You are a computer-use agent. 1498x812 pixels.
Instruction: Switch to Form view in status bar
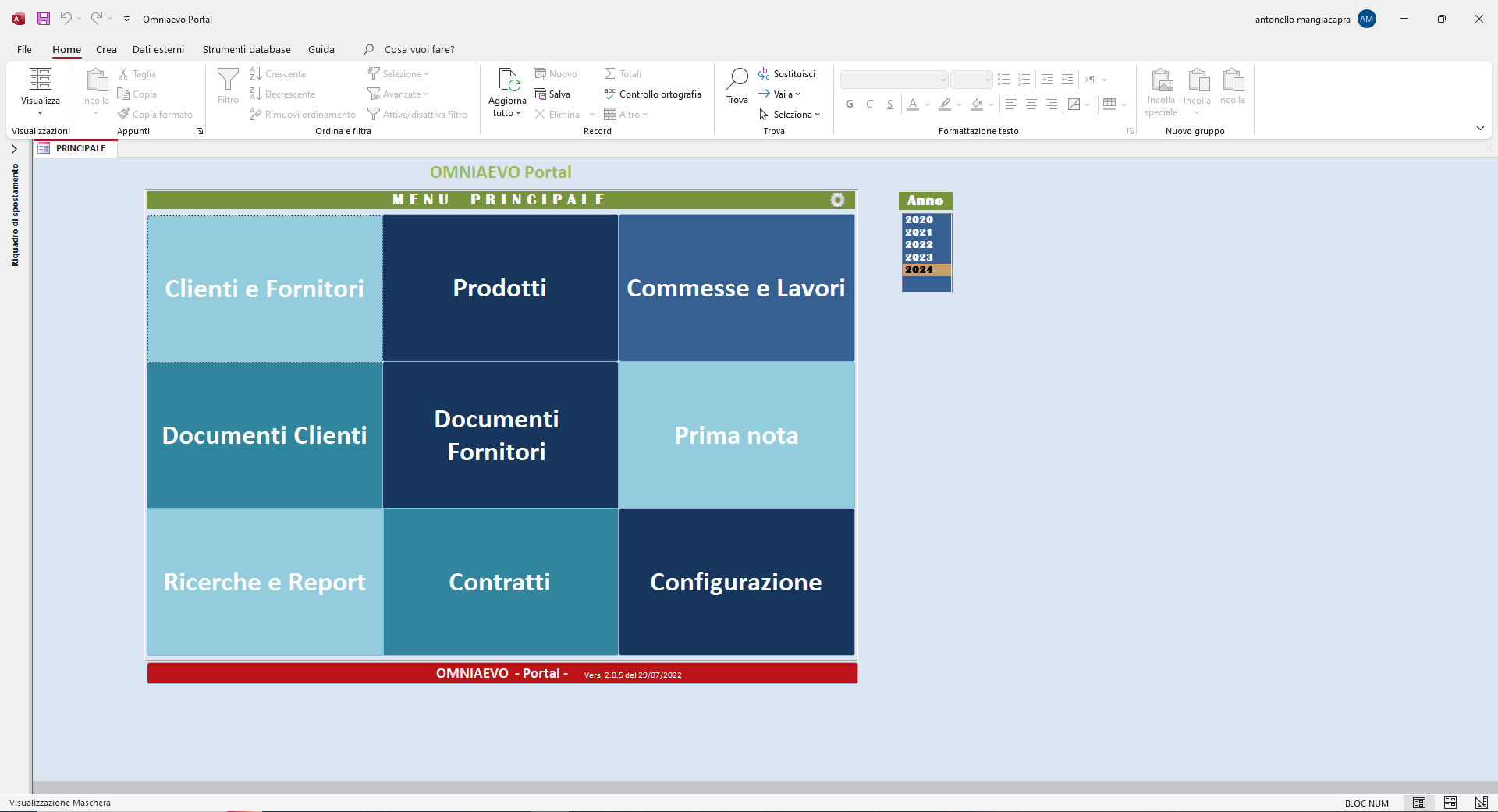1419,803
